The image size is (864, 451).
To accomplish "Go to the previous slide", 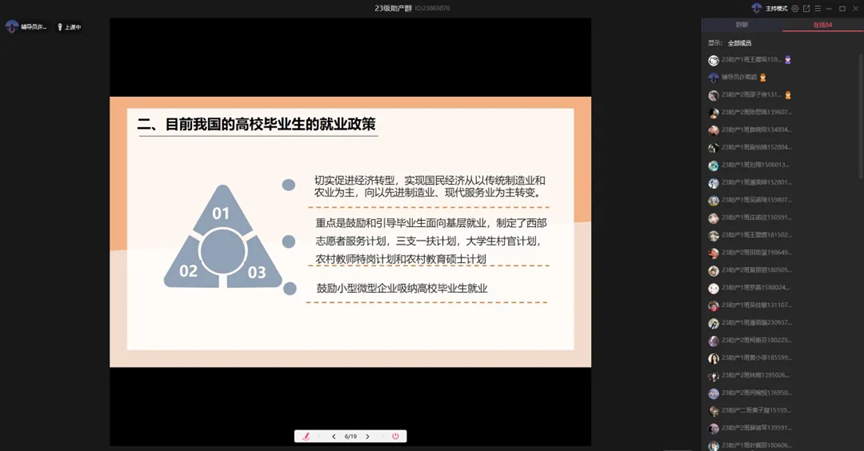I will [335, 436].
